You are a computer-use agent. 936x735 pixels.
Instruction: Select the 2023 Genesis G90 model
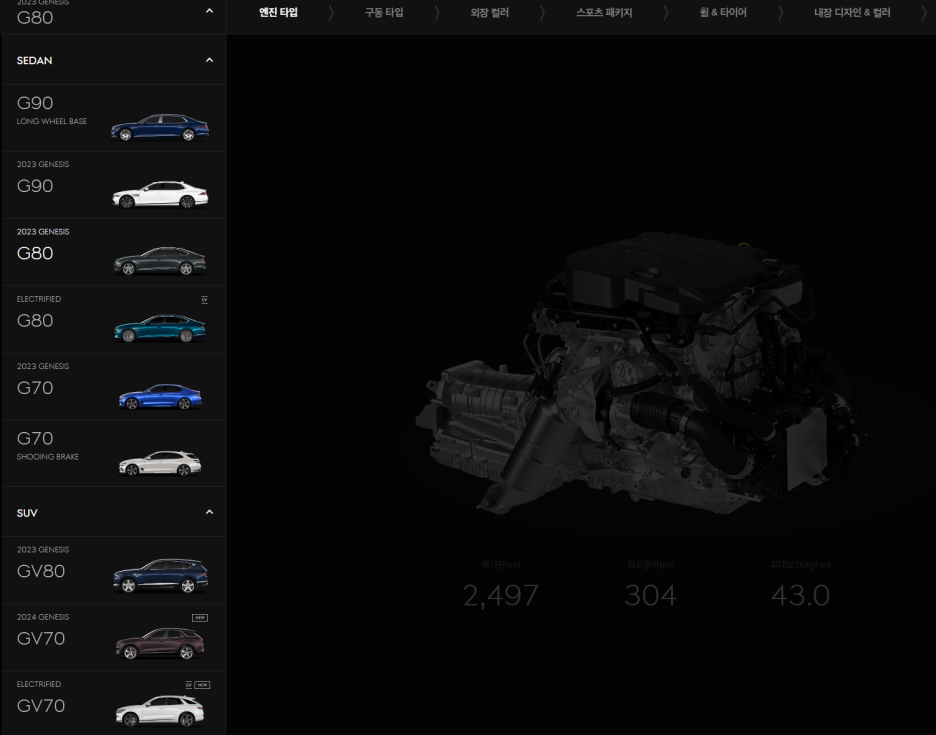(113, 185)
